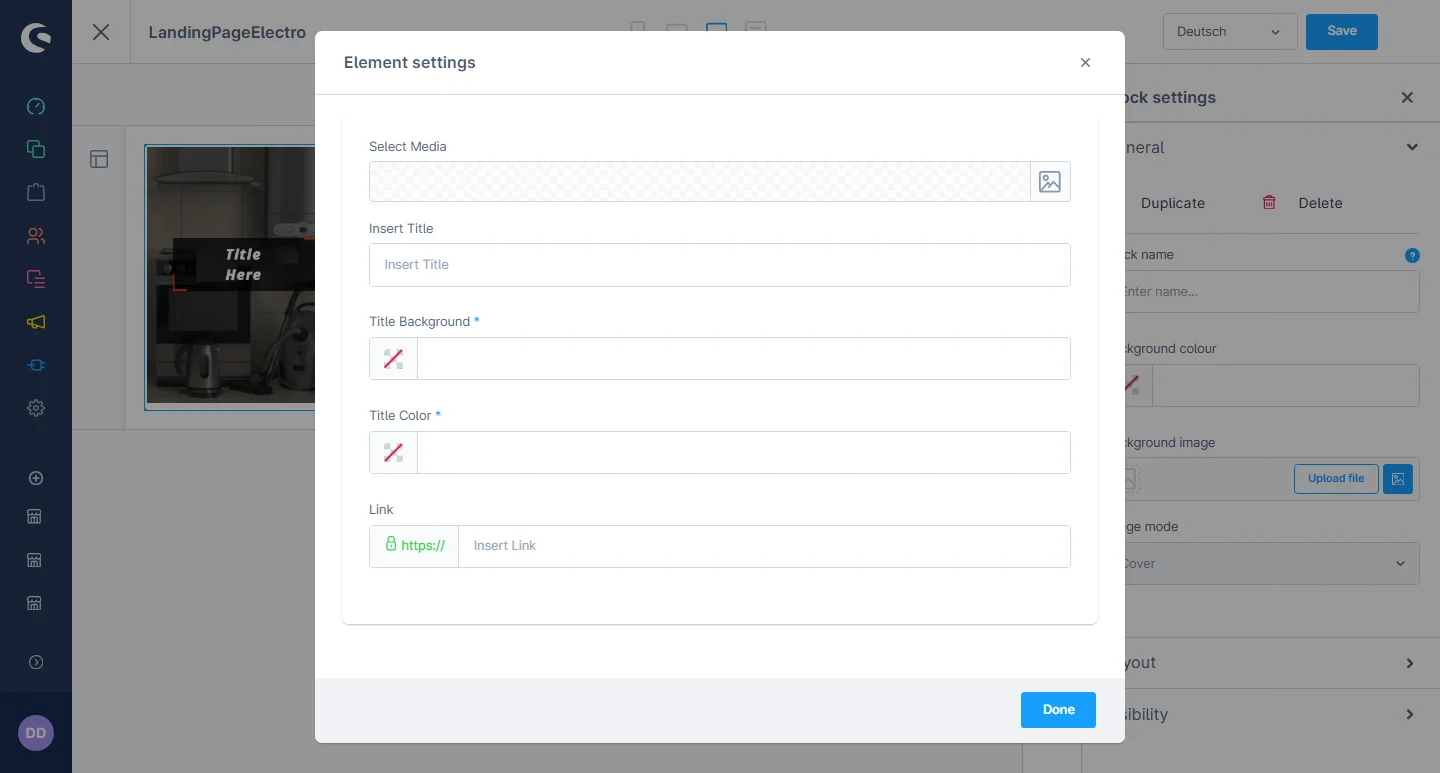1440x773 pixels.
Task: Open the Marketing megaphone icon in sidebar
Action: 36,322
